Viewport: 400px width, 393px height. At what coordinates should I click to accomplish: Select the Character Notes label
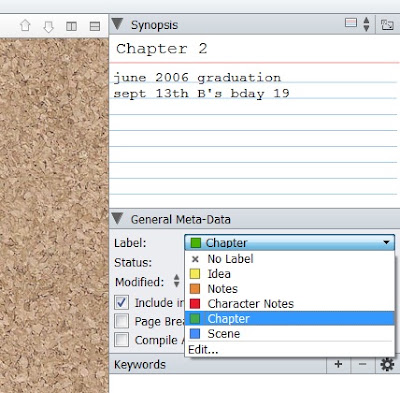pyautogui.click(x=289, y=304)
